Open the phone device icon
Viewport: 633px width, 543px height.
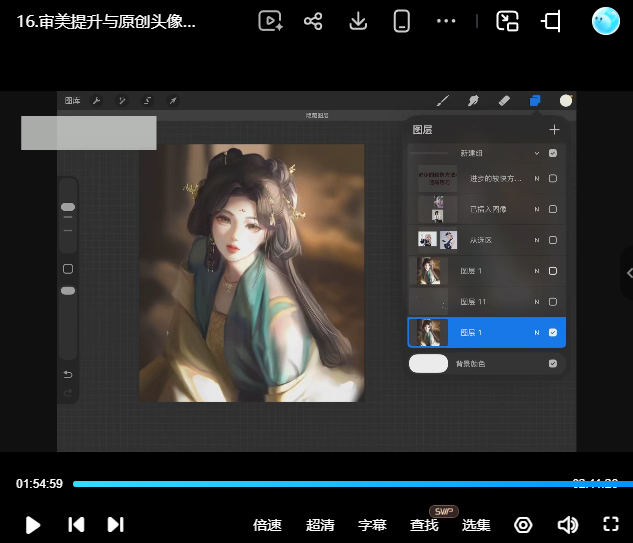coord(401,21)
